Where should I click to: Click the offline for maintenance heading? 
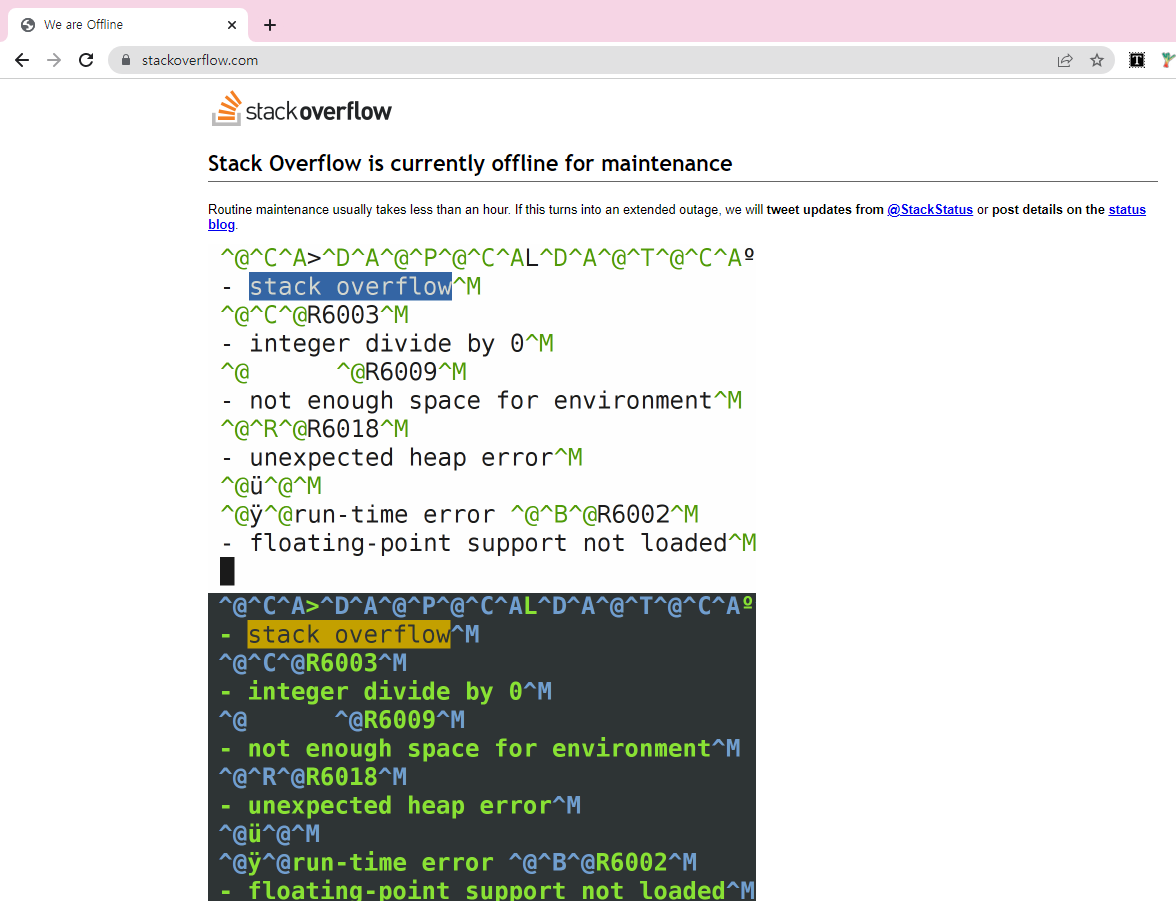(x=470, y=164)
